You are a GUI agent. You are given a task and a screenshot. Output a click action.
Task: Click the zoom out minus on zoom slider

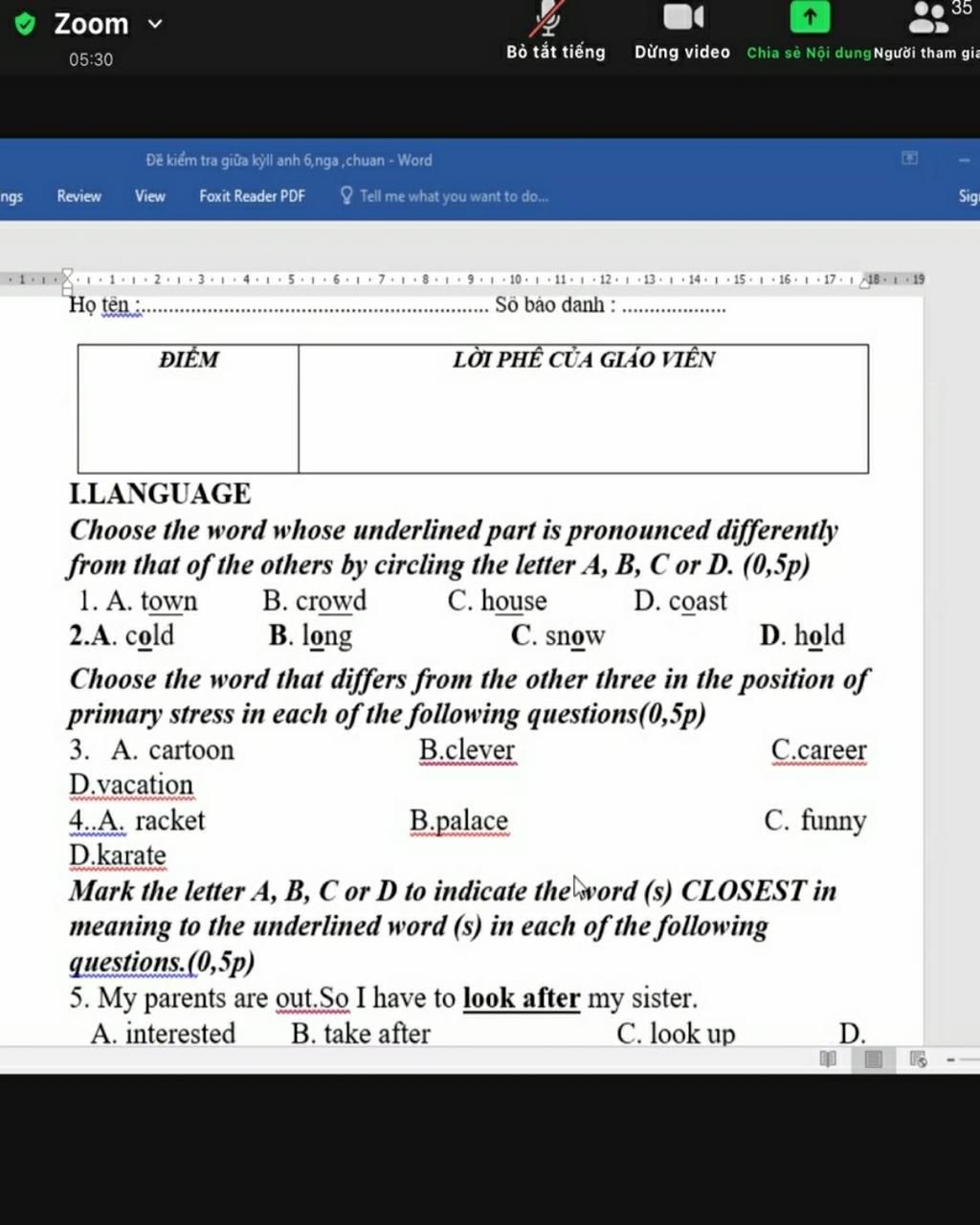coord(950,1059)
